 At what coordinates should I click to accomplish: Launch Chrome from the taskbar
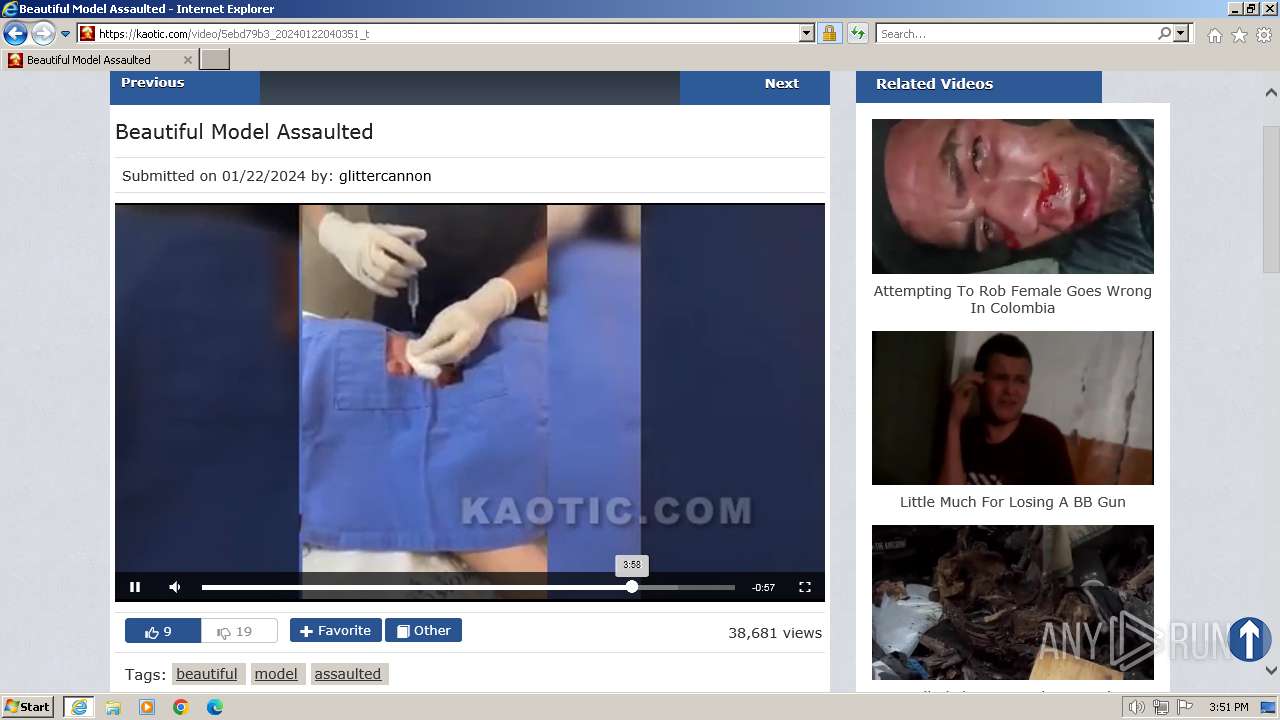click(x=181, y=707)
